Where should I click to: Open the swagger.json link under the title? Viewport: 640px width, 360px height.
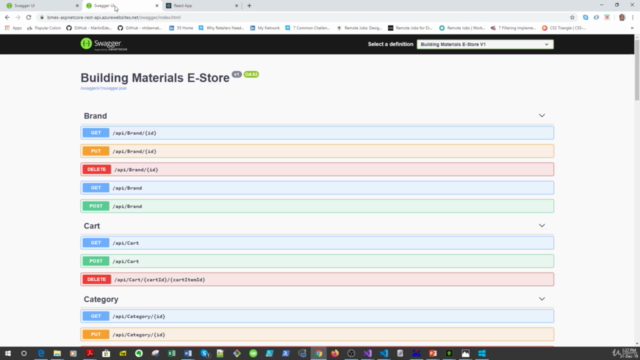[104, 88]
